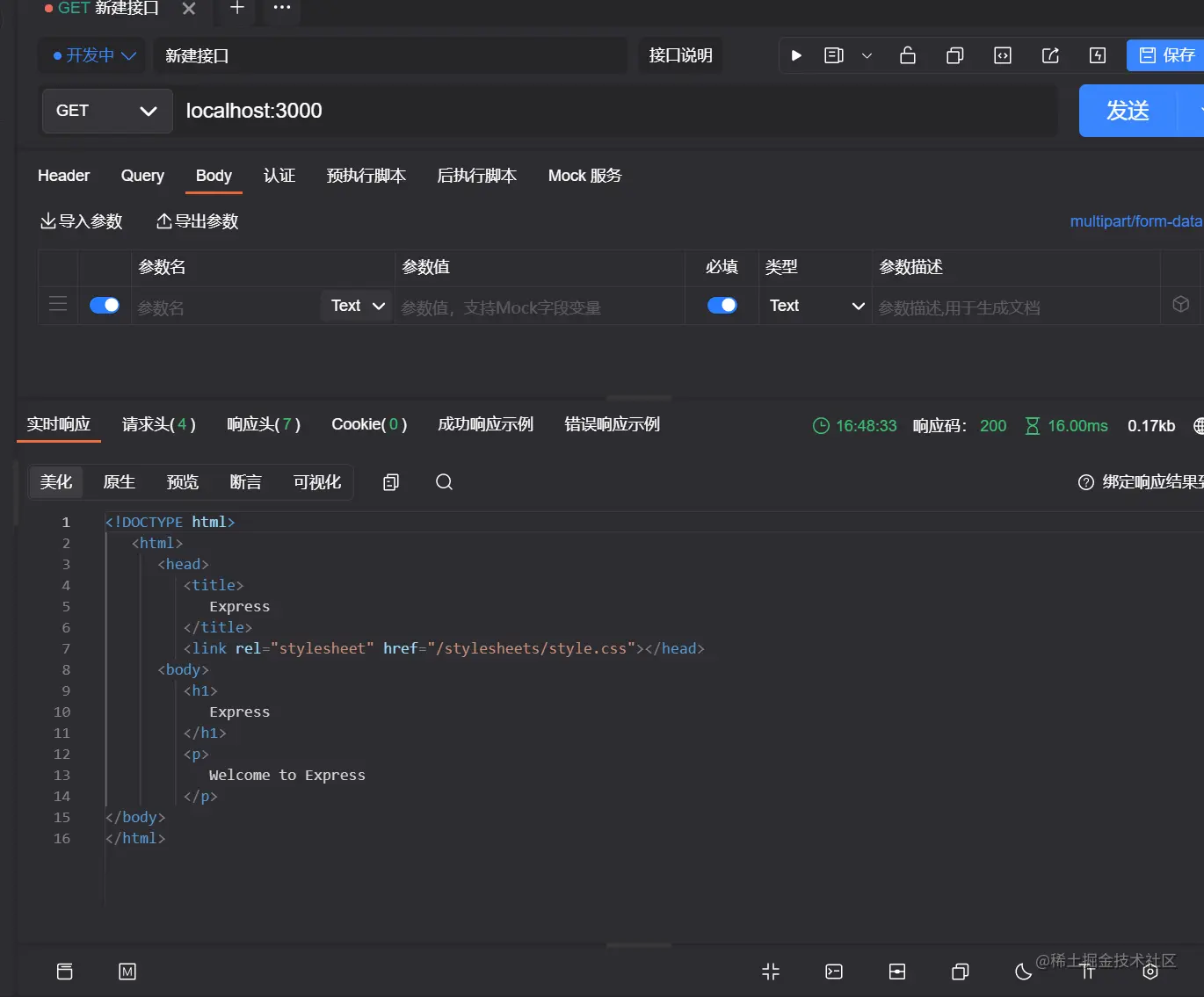Click the duplicate interface icon in toolbar

pyautogui.click(x=955, y=55)
